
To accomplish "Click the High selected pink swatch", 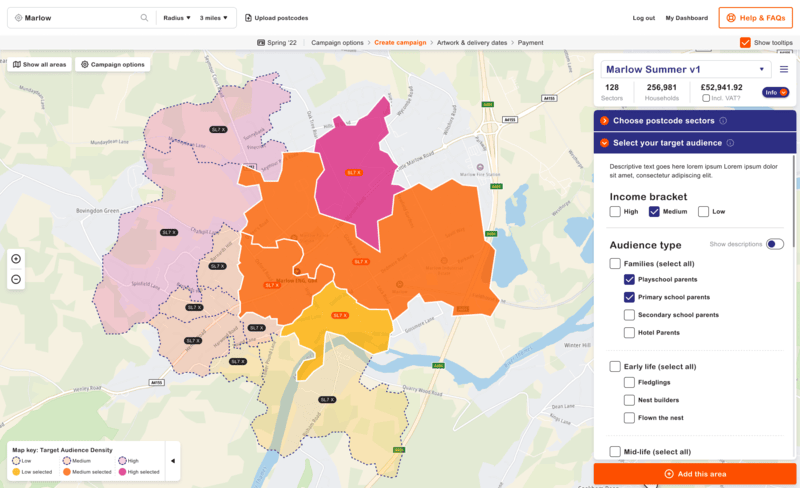I will click(x=122, y=472).
